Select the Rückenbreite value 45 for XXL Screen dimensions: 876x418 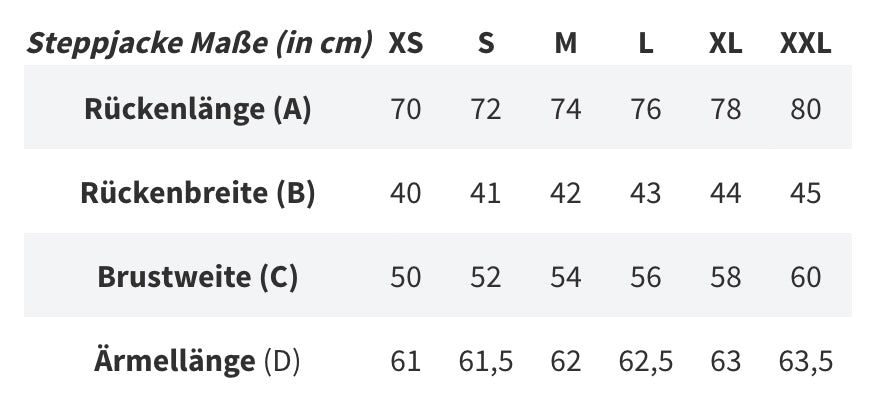coord(805,192)
